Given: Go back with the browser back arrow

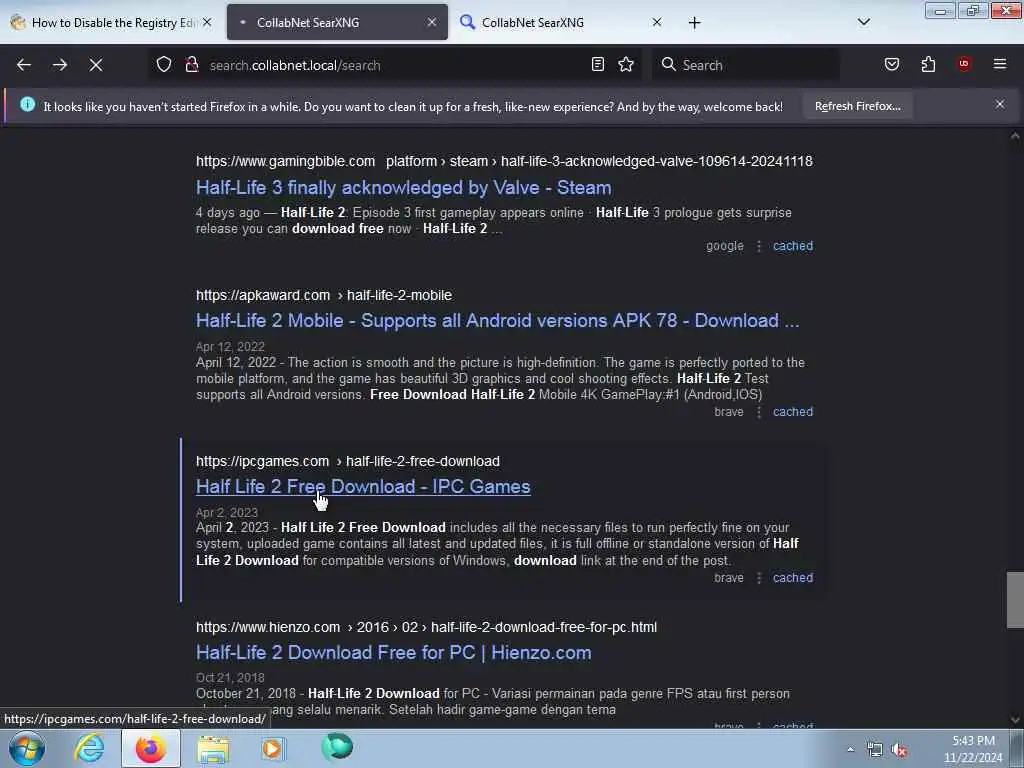Looking at the screenshot, I should [x=24, y=65].
